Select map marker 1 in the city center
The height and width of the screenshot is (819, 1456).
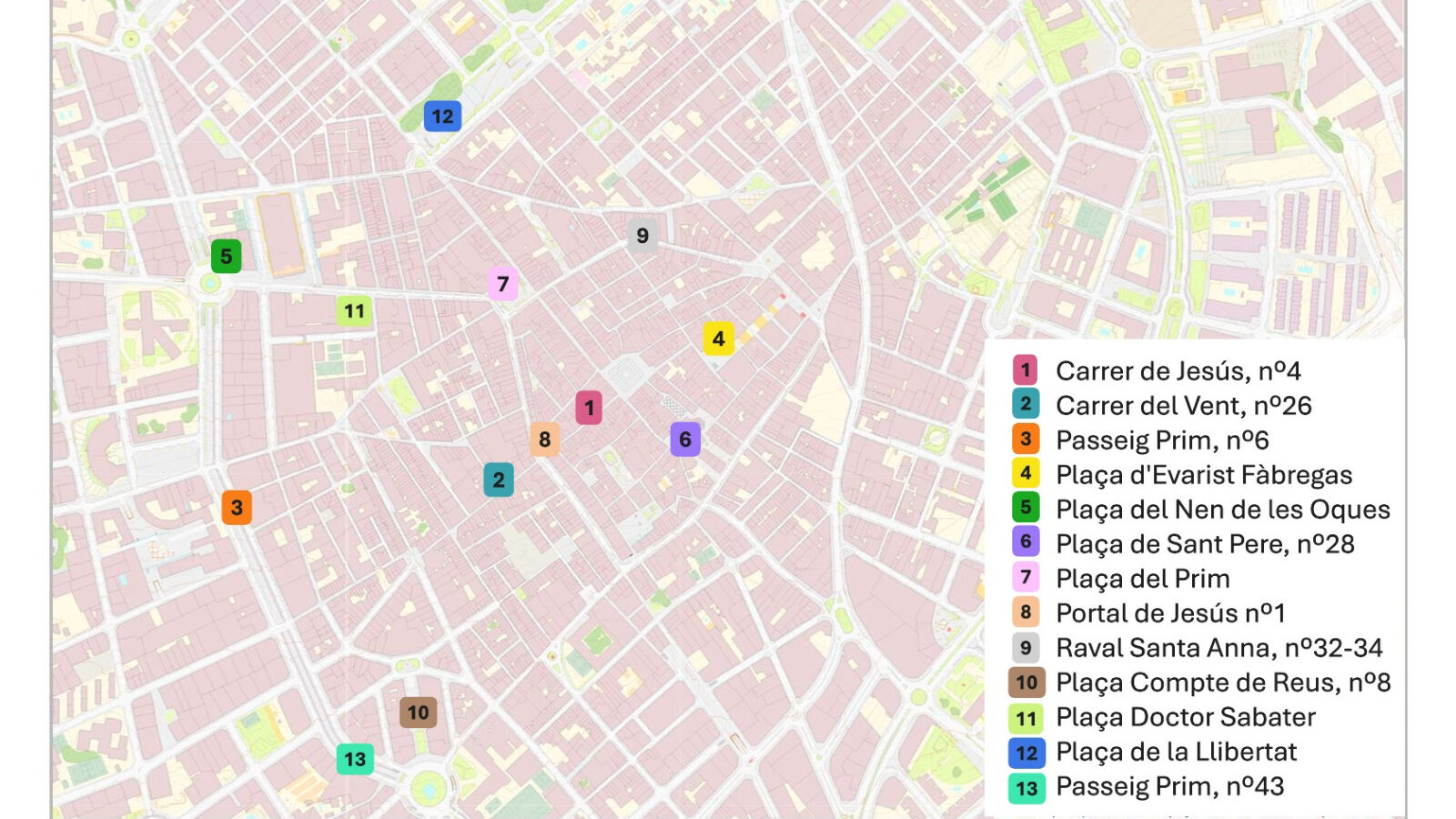(589, 408)
